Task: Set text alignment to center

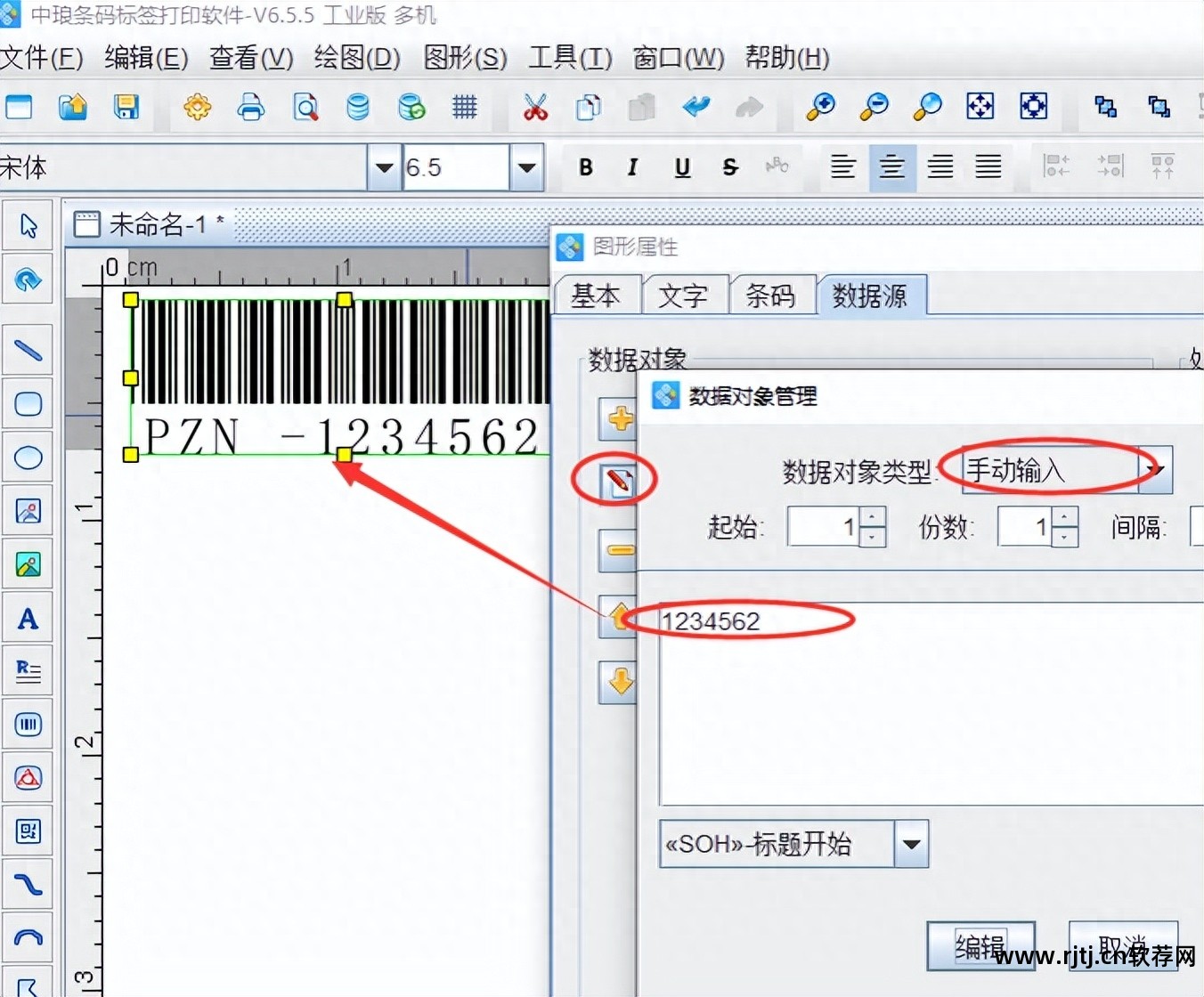Action: click(x=891, y=166)
